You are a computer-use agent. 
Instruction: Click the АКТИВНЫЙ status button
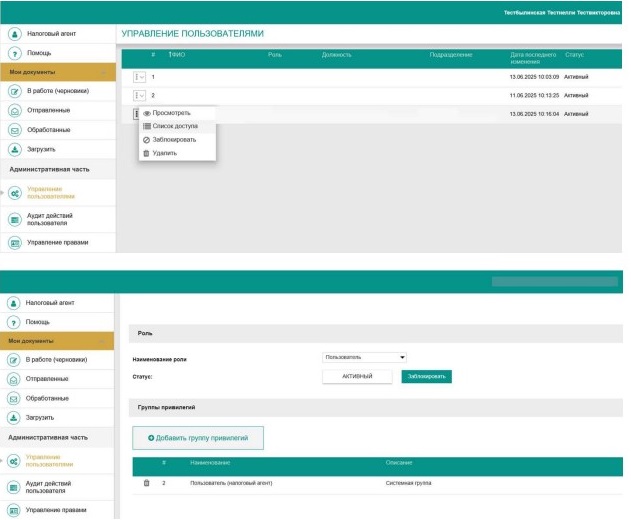[357, 376]
